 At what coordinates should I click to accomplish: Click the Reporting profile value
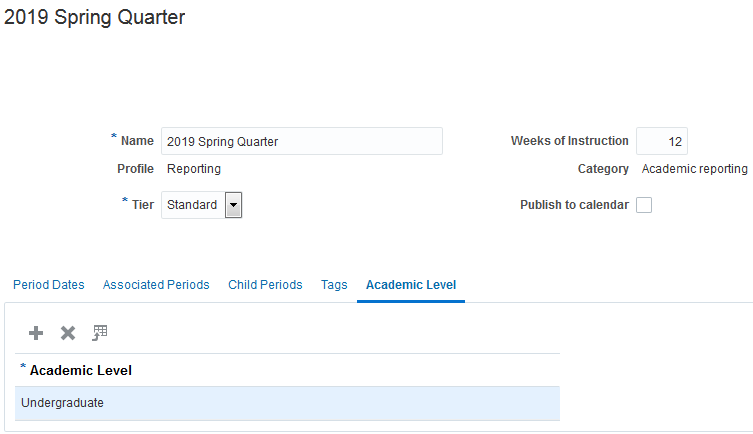[x=194, y=169]
